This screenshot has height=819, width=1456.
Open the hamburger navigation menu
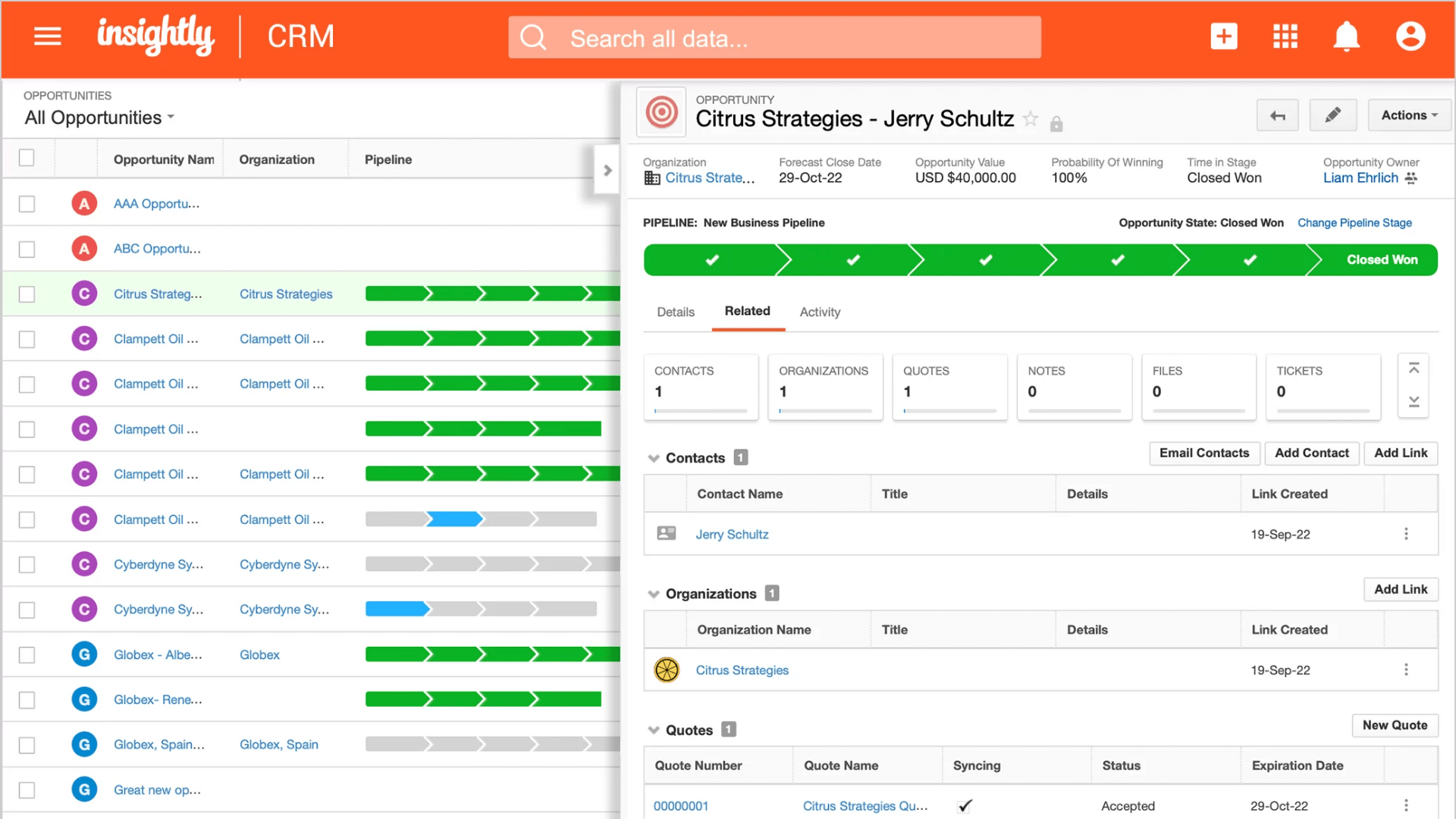pos(47,36)
